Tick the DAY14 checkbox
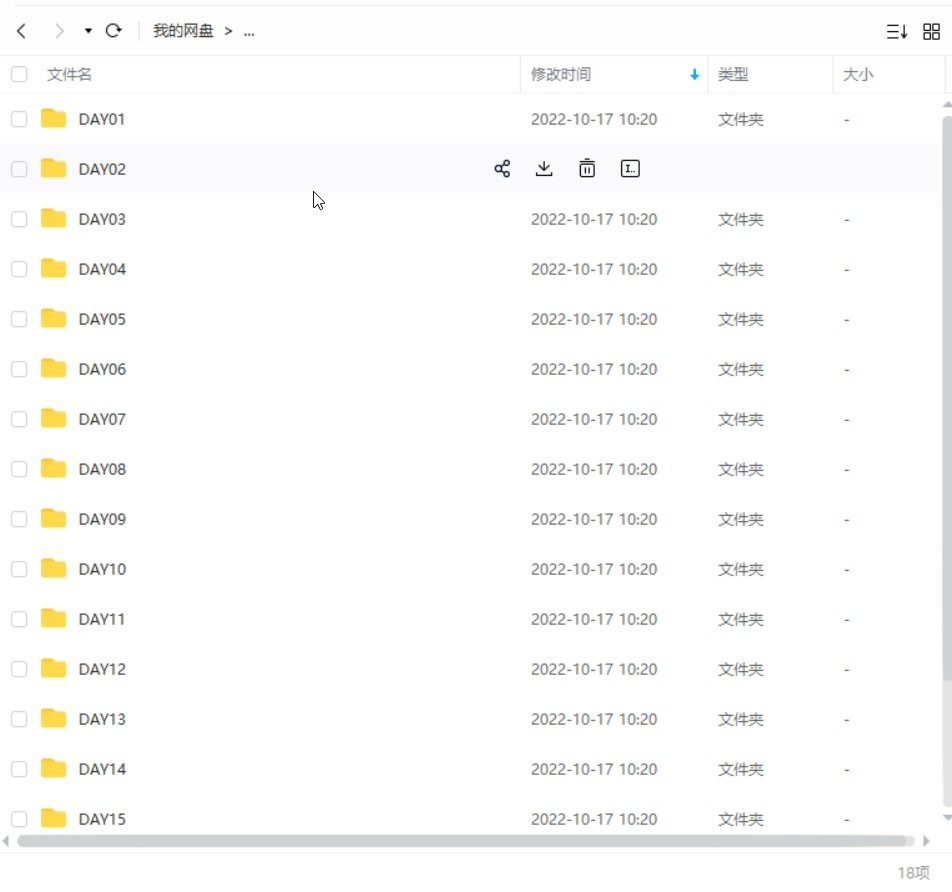 (x=19, y=769)
